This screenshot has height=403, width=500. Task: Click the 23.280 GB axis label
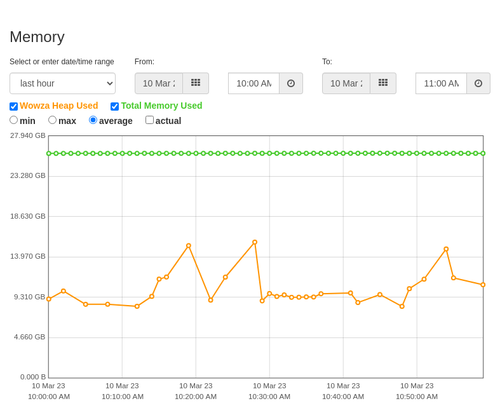click(x=28, y=176)
